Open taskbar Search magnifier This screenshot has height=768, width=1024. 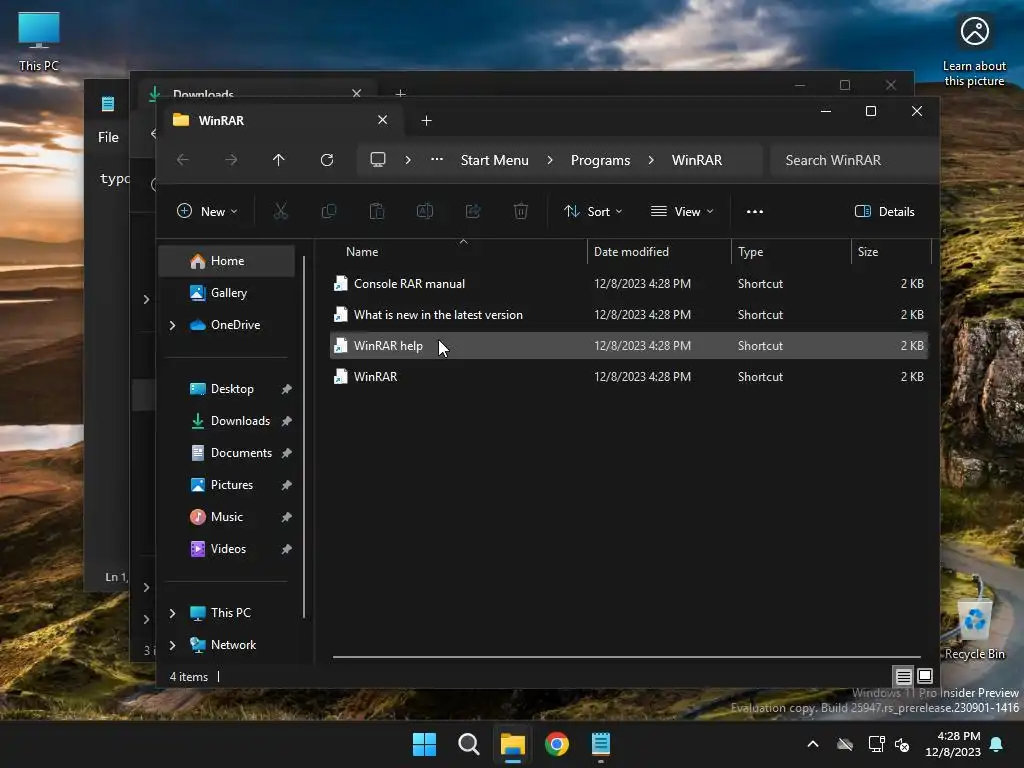[x=469, y=744]
